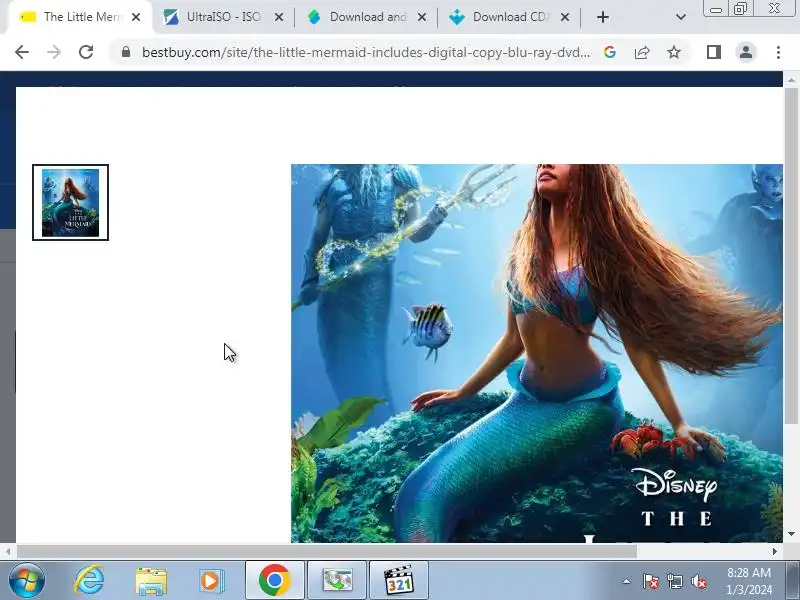The width and height of the screenshot is (800, 600).
Task: Select the Little Mermaid cover thumbnail
Action: pos(70,203)
